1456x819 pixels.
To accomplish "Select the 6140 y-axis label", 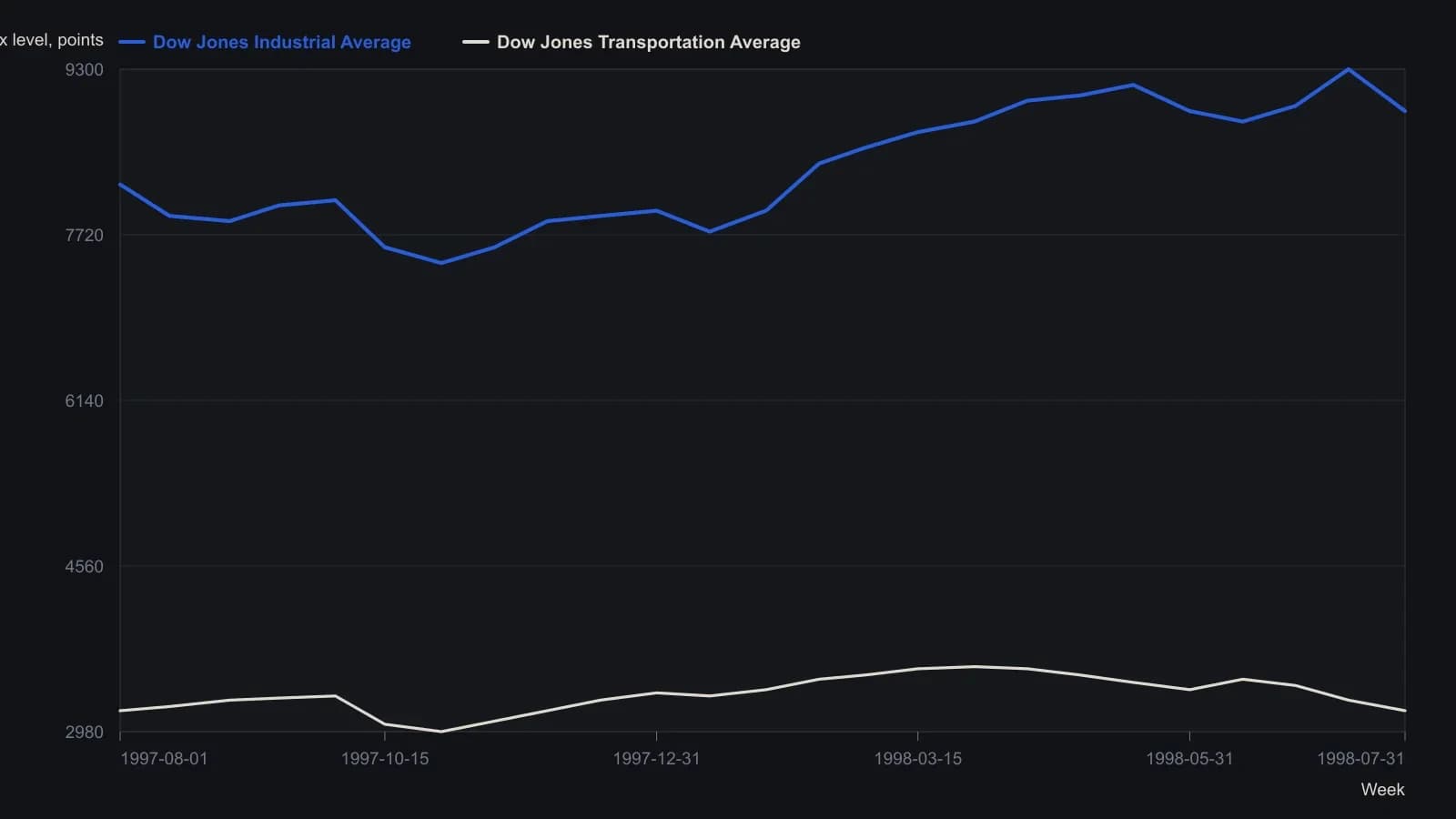I will 85,401.
